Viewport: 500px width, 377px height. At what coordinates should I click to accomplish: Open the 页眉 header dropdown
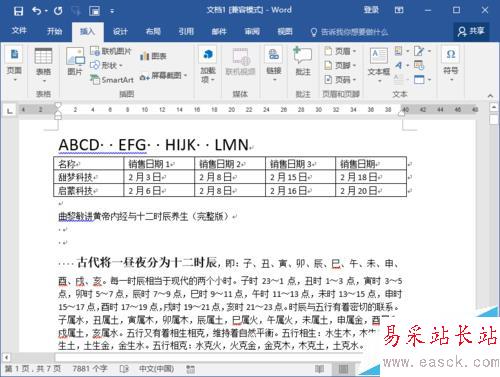tap(340, 51)
